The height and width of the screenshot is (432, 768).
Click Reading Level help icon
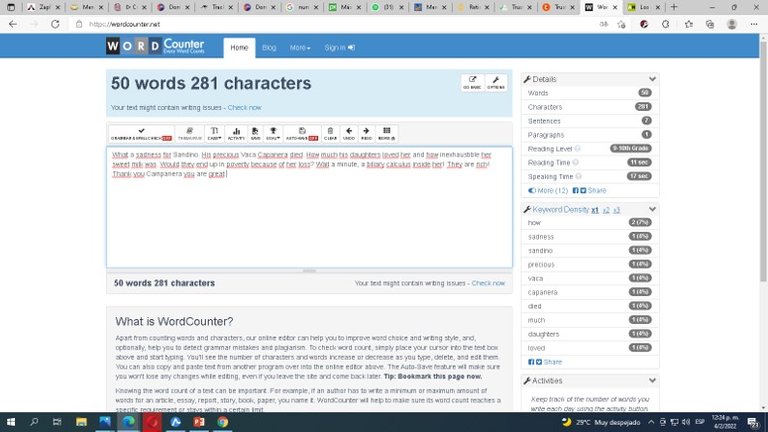pyautogui.click(x=577, y=148)
